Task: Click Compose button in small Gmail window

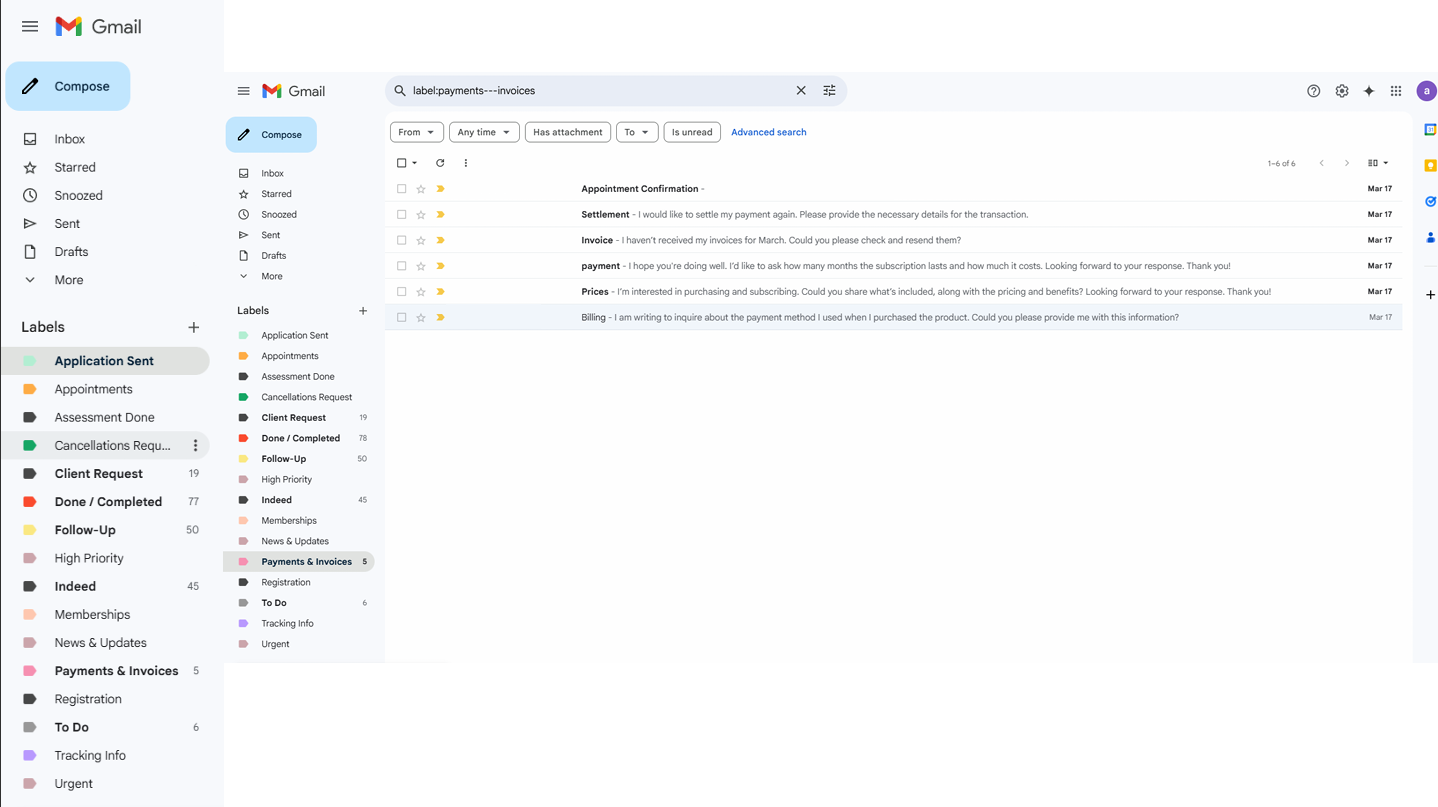Action: (x=271, y=135)
